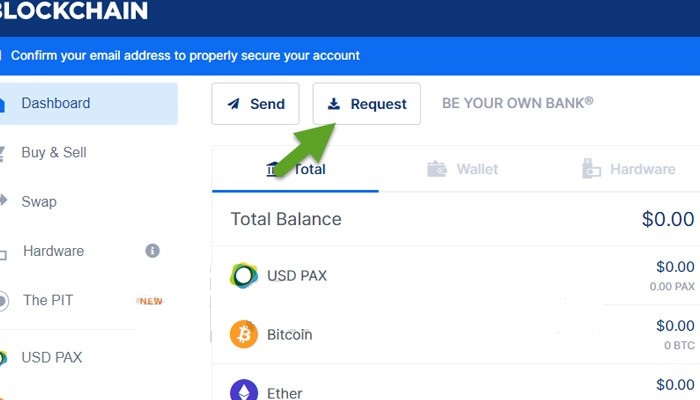Open USD PAX in the sidebar
700x400 pixels.
[x=52, y=358]
